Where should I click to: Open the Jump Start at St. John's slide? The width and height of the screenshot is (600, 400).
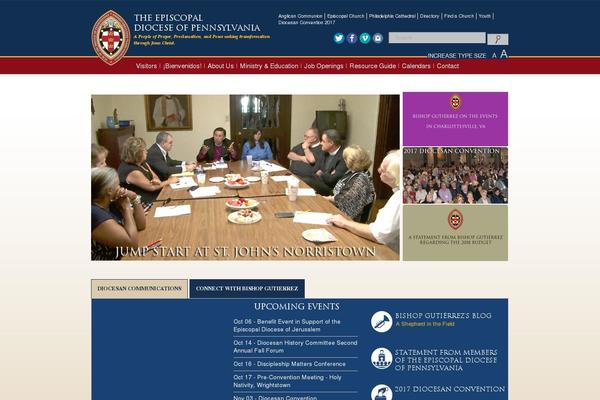coord(245,178)
